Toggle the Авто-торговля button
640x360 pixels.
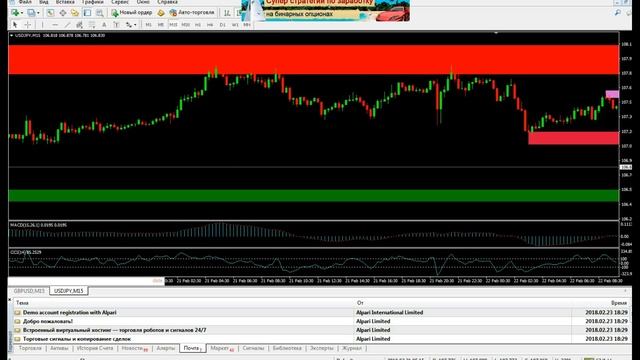click(192, 13)
